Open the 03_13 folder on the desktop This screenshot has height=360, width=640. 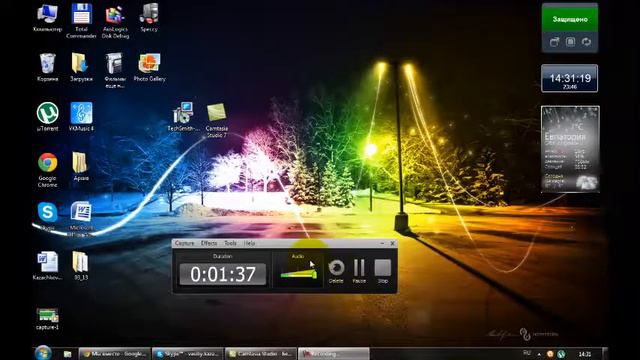81,266
